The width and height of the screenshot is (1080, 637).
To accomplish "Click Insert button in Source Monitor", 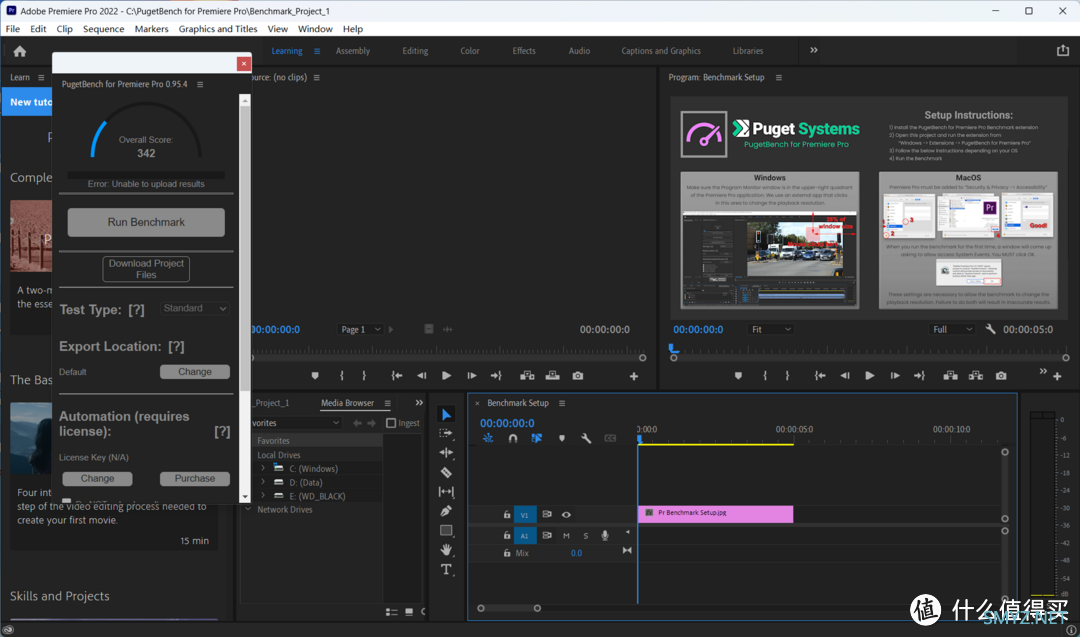I will (527, 376).
